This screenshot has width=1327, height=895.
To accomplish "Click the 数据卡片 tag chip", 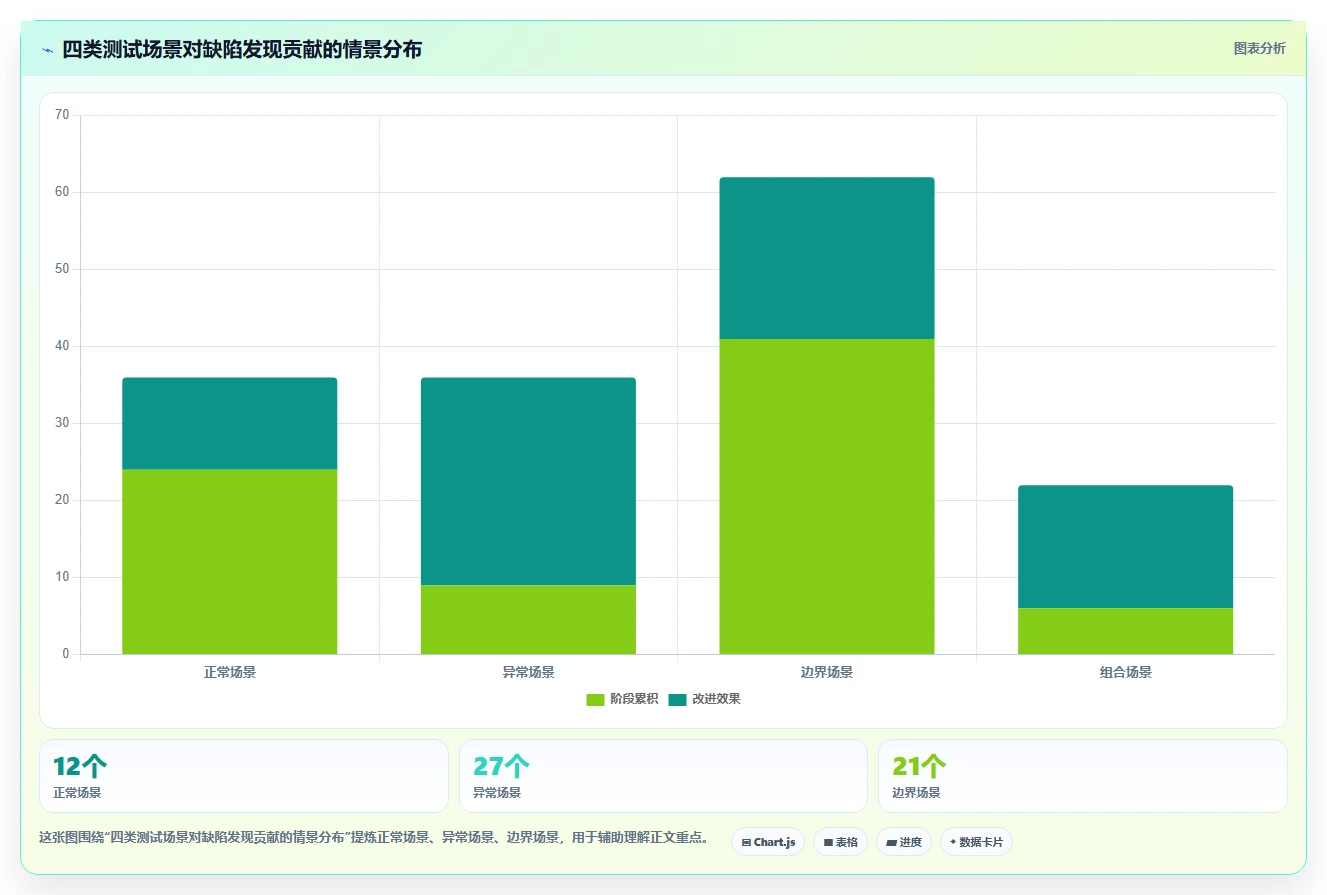I will [x=976, y=842].
